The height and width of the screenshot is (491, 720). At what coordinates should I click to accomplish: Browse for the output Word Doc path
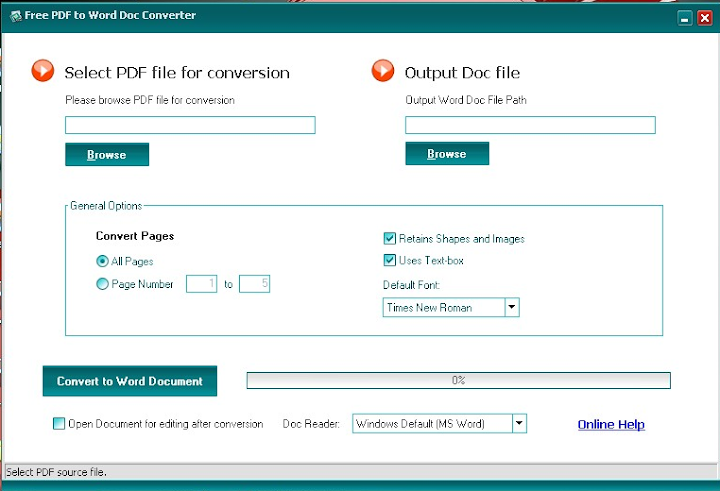pyautogui.click(x=447, y=153)
